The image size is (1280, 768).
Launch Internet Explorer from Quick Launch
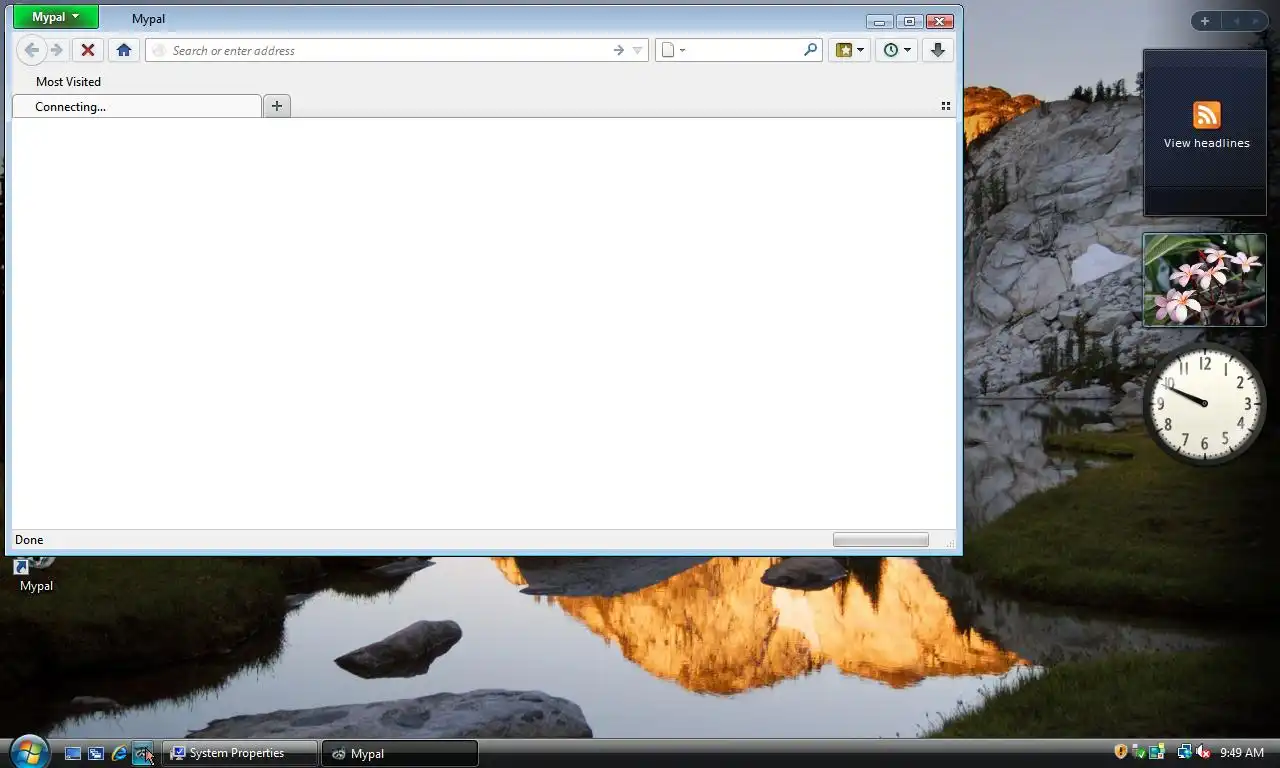[x=119, y=753]
